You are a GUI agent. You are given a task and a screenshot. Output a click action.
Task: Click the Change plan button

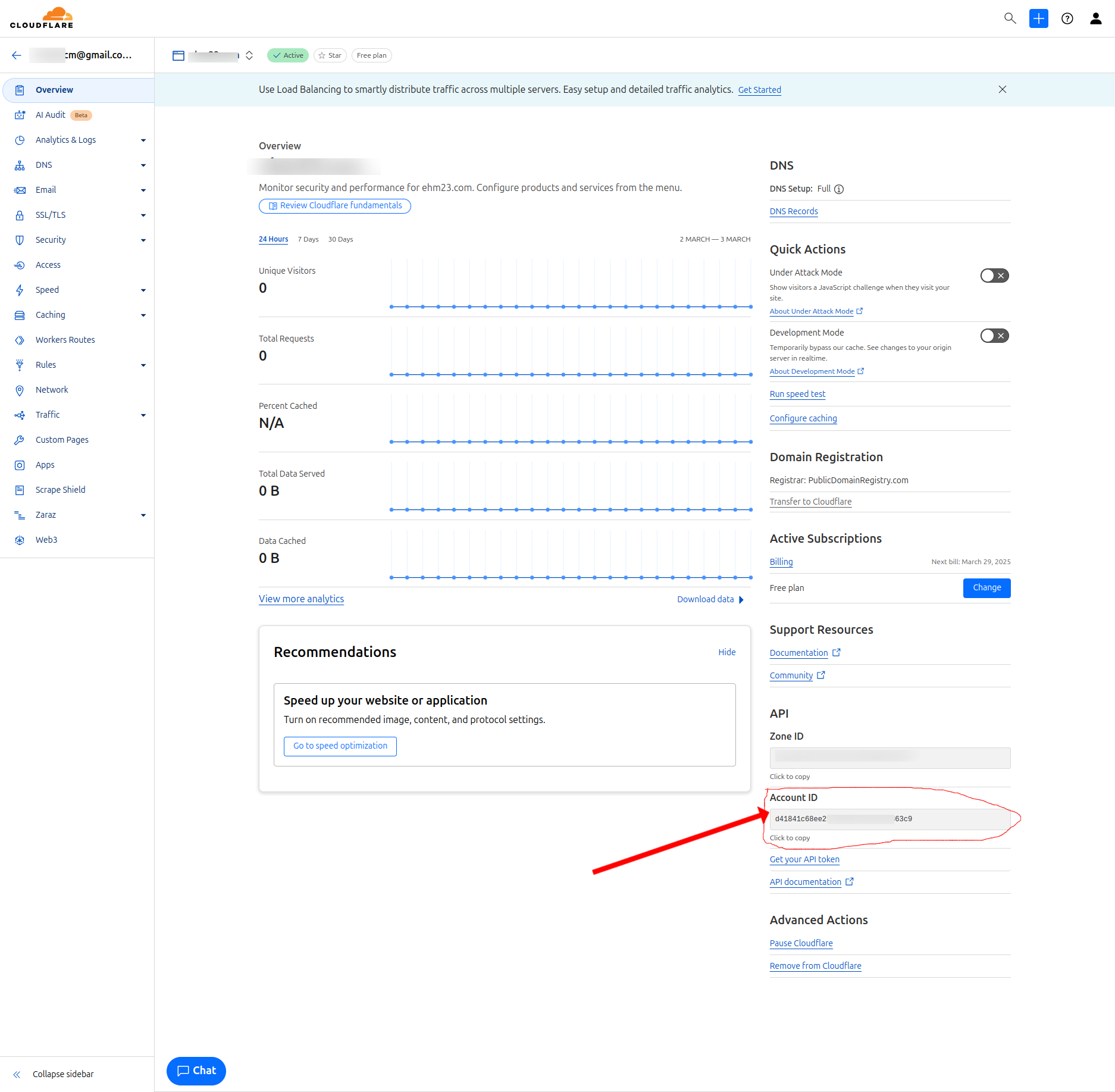click(x=986, y=588)
